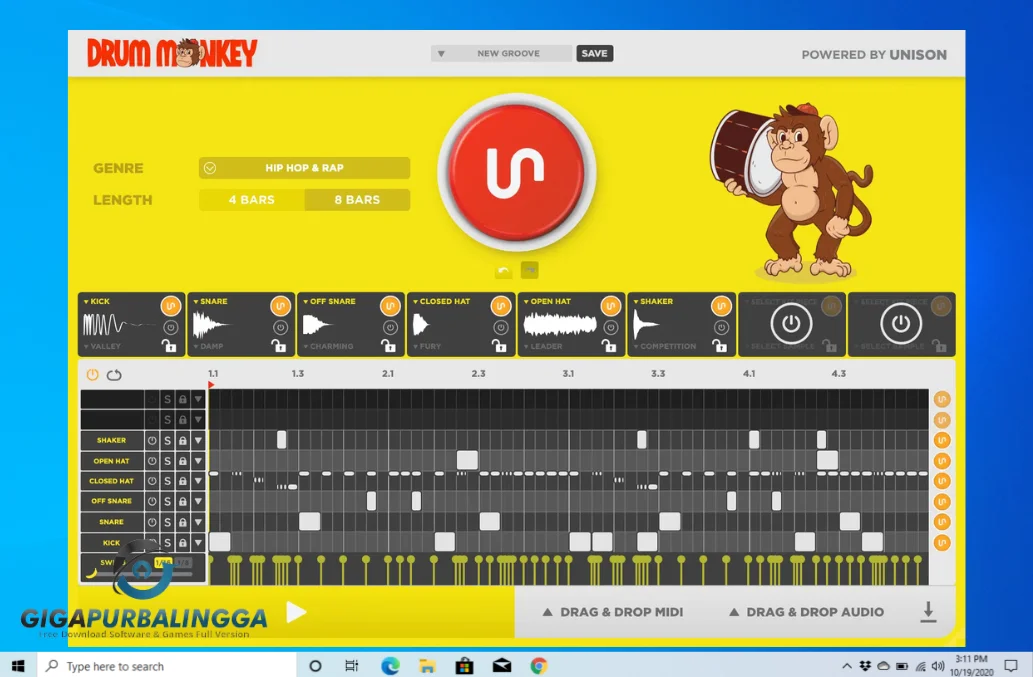The width and height of the screenshot is (1033, 677).
Task: Regenerate the Off Snare row pattern in sequencer
Action: (x=942, y=501)
